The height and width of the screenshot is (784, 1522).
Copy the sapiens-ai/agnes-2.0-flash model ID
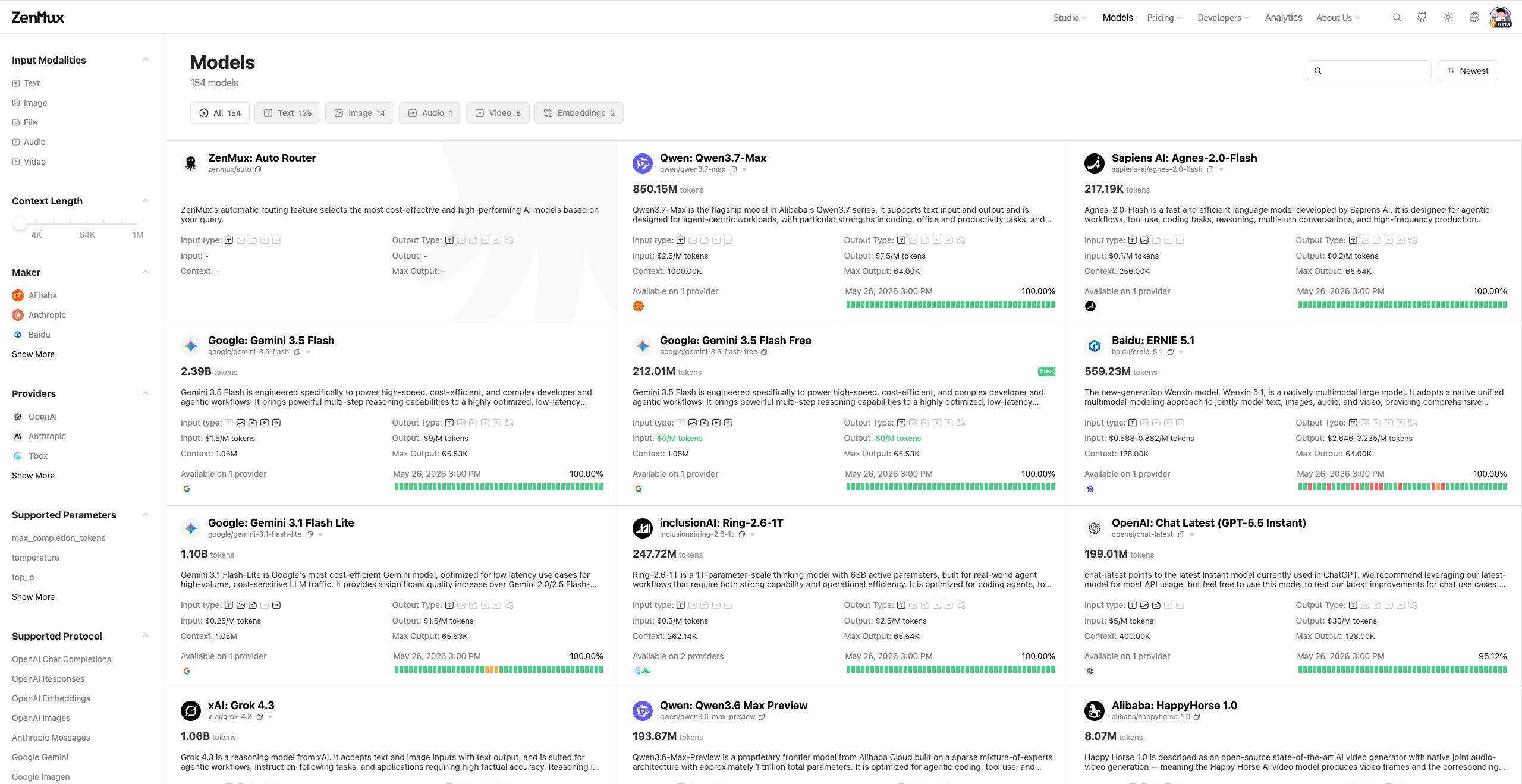tap(1210, 169)
